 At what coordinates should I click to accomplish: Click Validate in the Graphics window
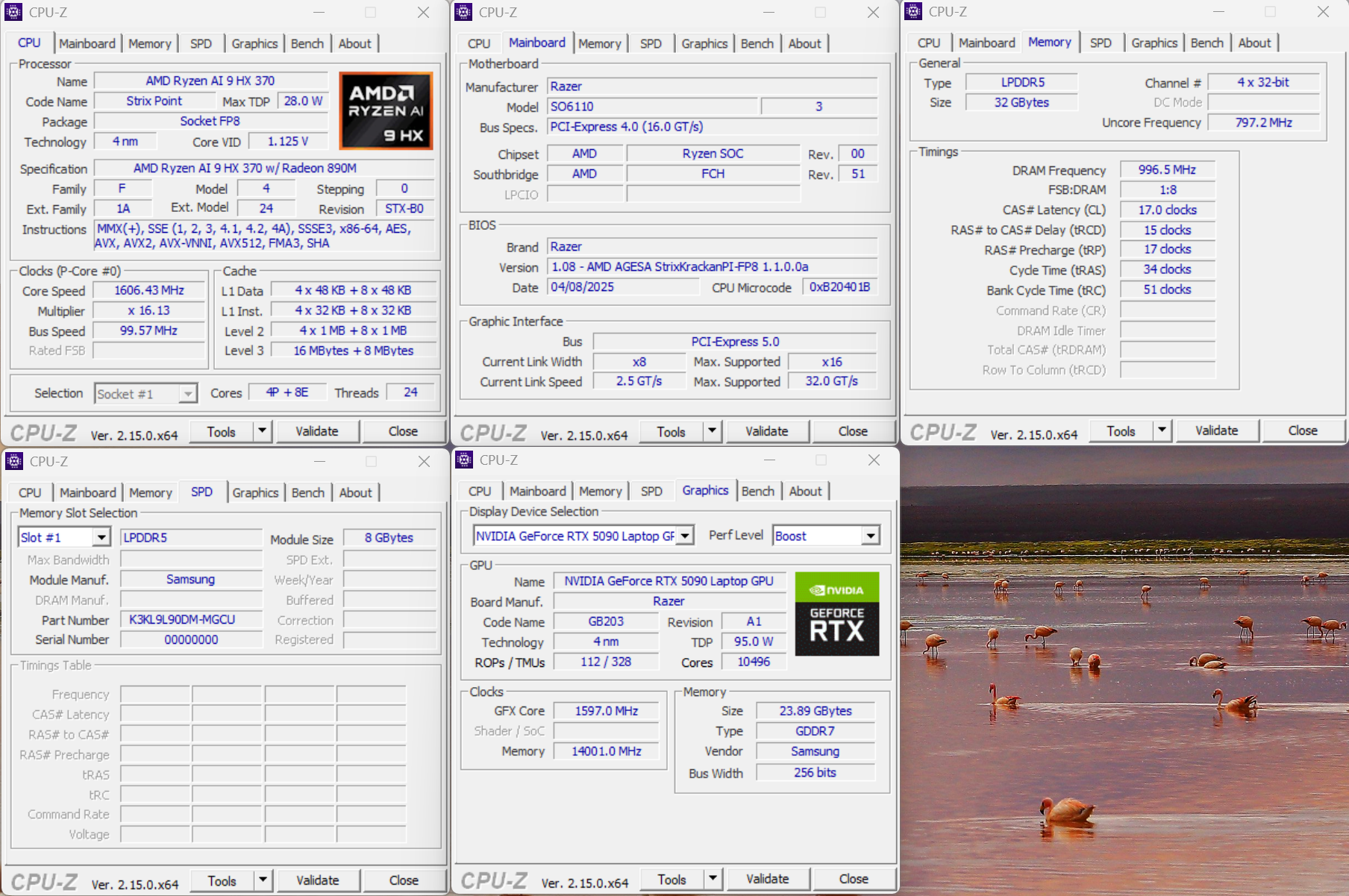pyautogui.click(x=768, y=879)
